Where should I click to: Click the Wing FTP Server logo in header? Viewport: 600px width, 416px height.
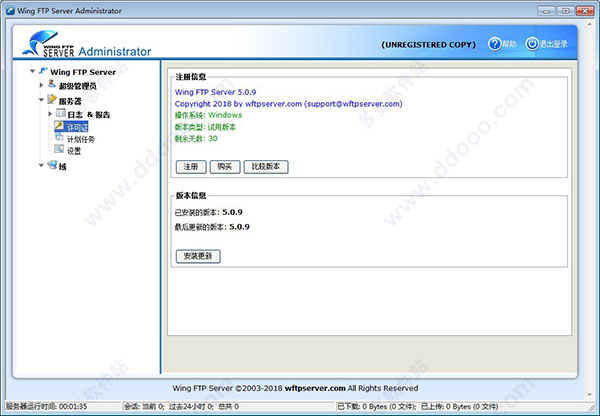coord(47,44)
